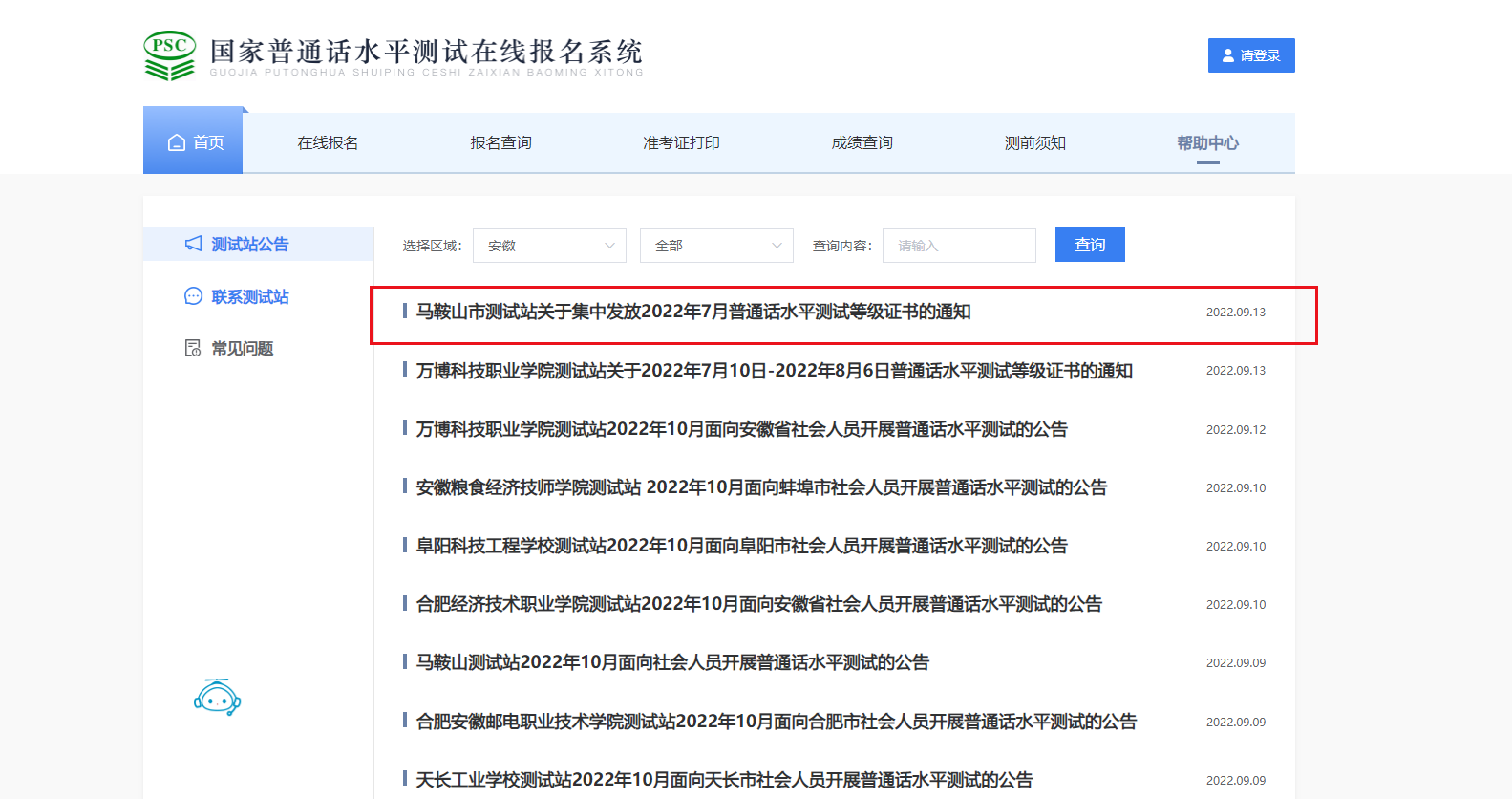
Task: Click the document icon beside 常见问题
Action: point(193,348)
